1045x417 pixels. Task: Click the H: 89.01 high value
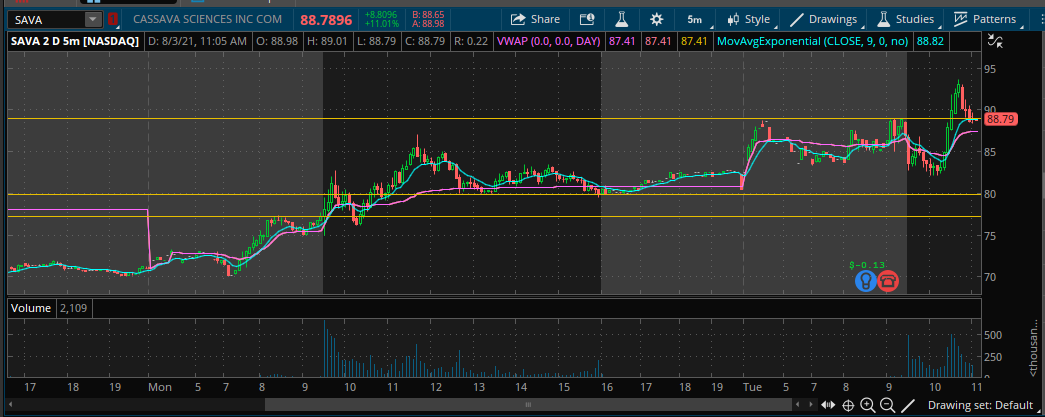point(327,41)
